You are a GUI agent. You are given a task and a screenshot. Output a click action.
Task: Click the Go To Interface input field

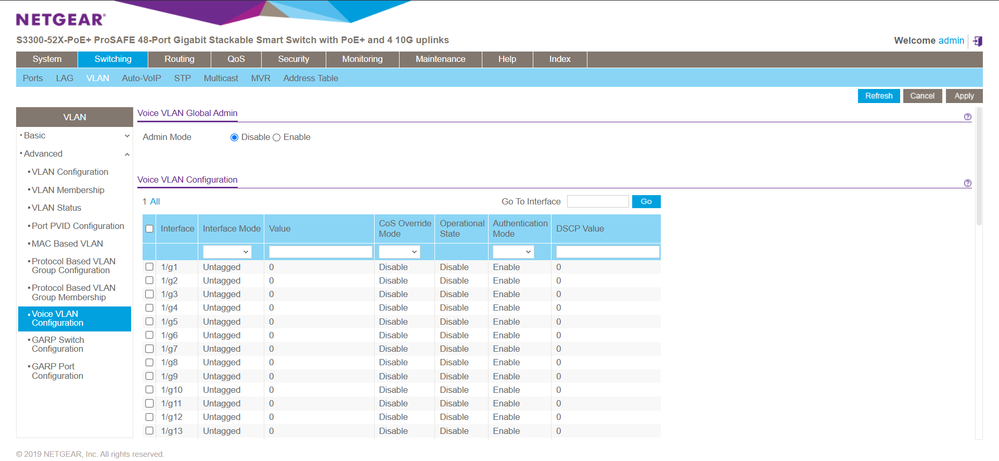(598, 201)
